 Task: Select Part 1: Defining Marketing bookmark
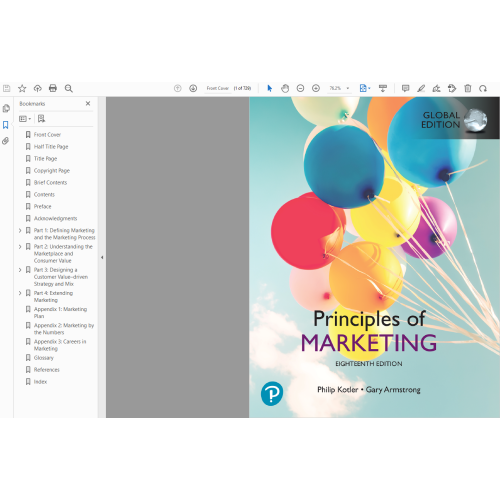[64, 234]
